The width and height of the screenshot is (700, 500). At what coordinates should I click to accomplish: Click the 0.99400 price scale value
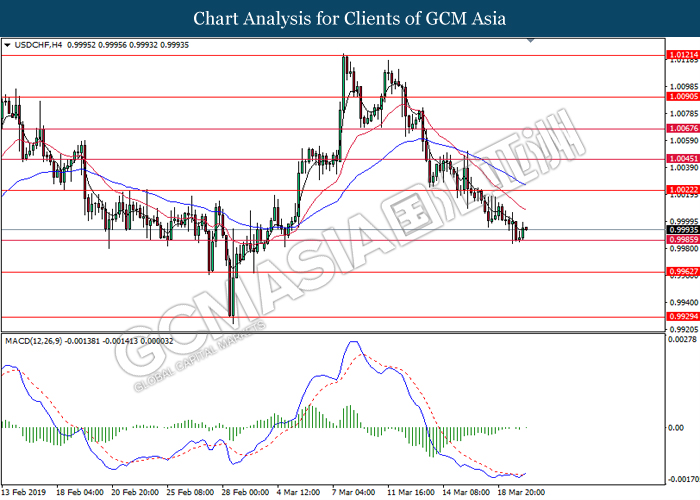point(683,303)
